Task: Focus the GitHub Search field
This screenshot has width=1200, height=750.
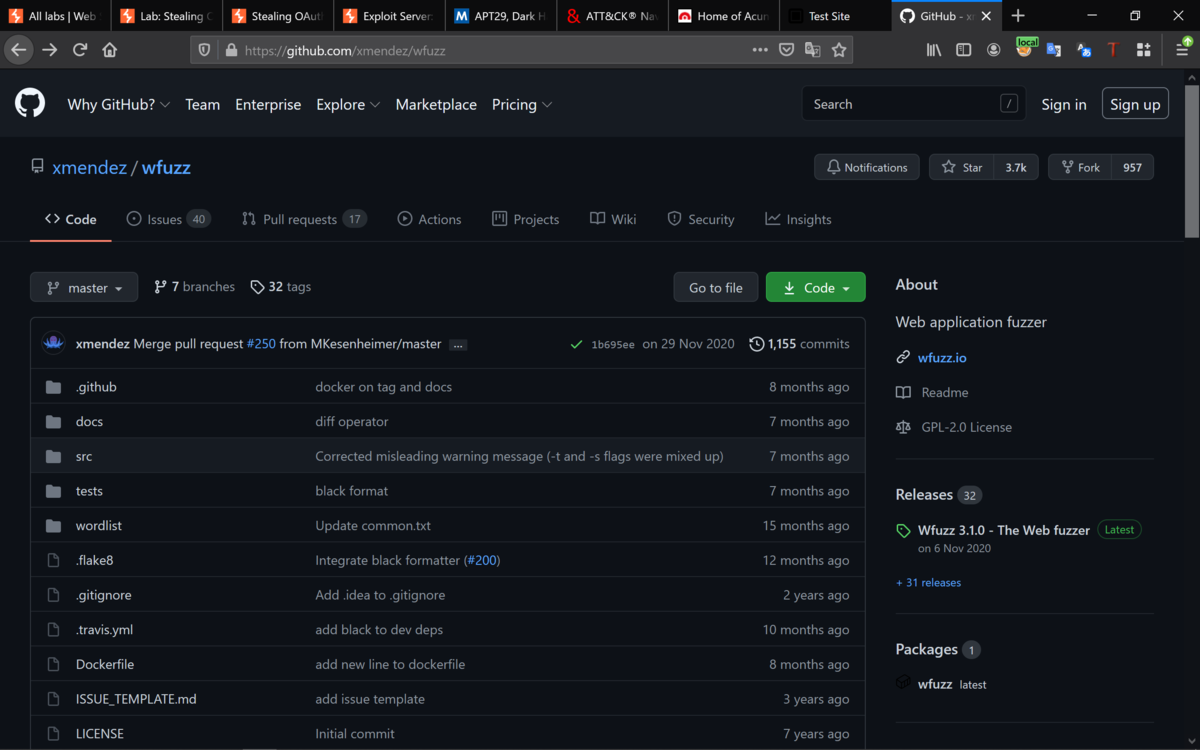Action: (913, 104)
